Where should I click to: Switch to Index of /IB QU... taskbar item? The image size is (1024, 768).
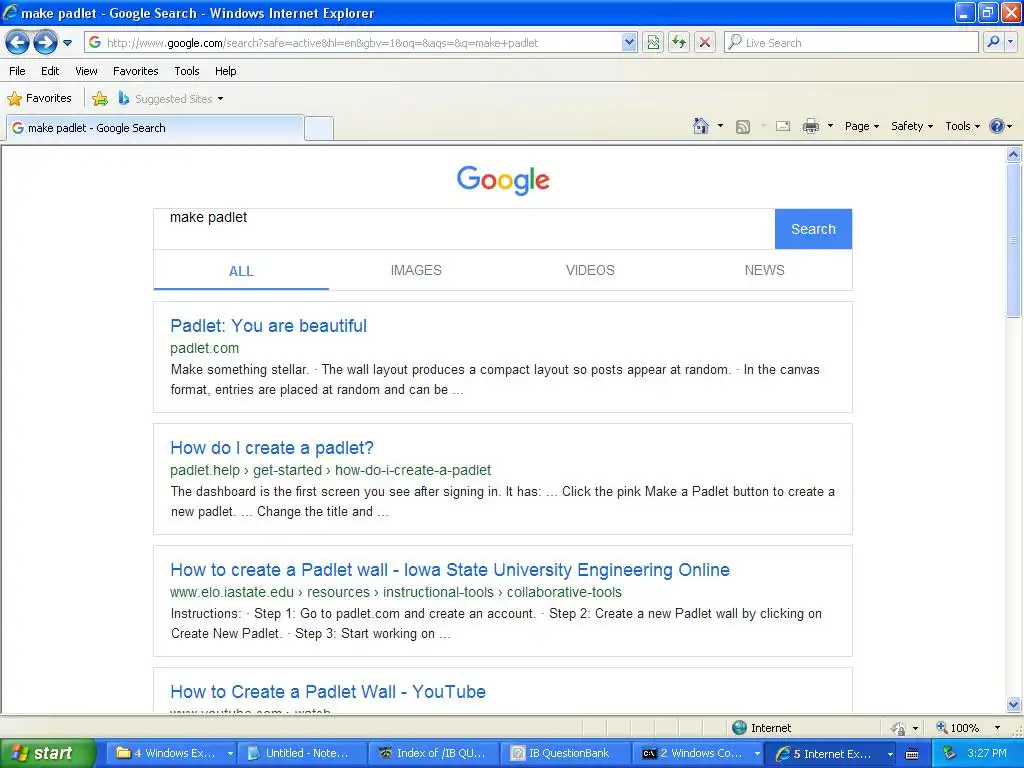tap(434, 753)
